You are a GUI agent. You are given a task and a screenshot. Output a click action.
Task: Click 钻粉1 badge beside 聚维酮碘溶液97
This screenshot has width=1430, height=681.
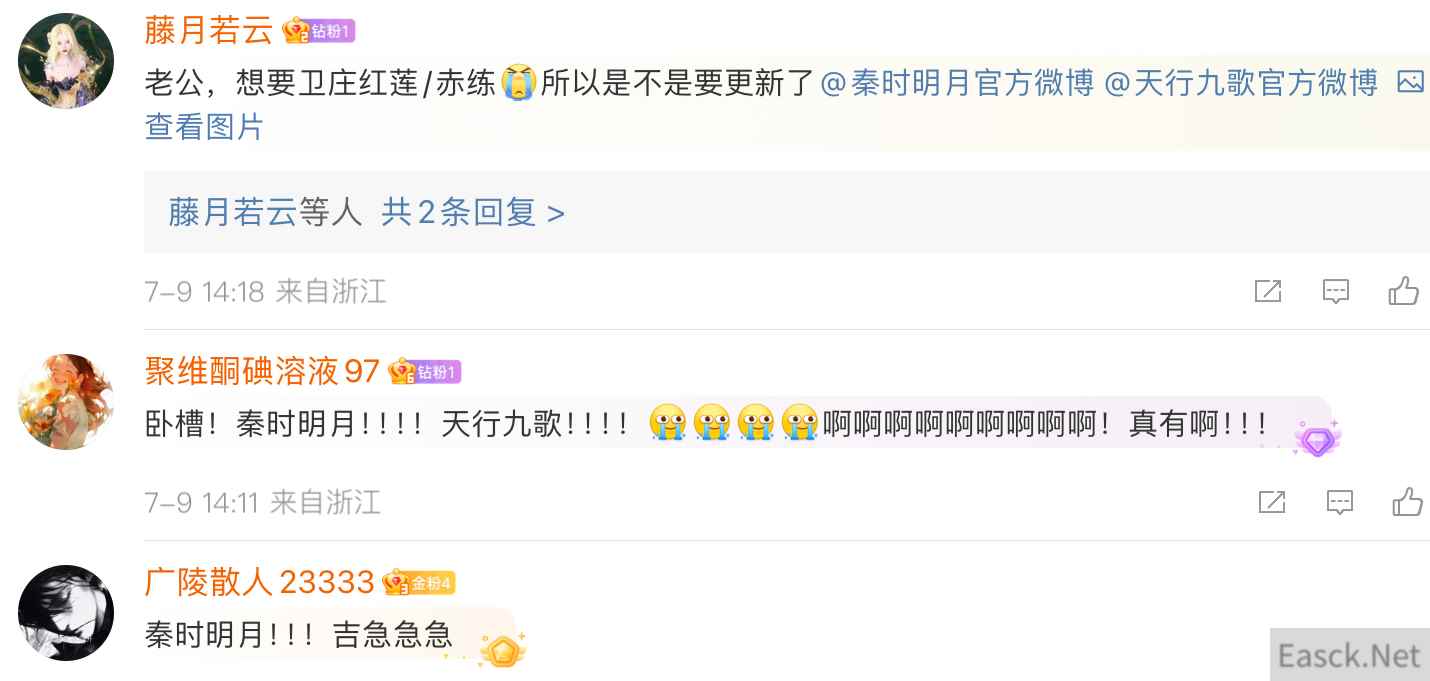(424, 372)
